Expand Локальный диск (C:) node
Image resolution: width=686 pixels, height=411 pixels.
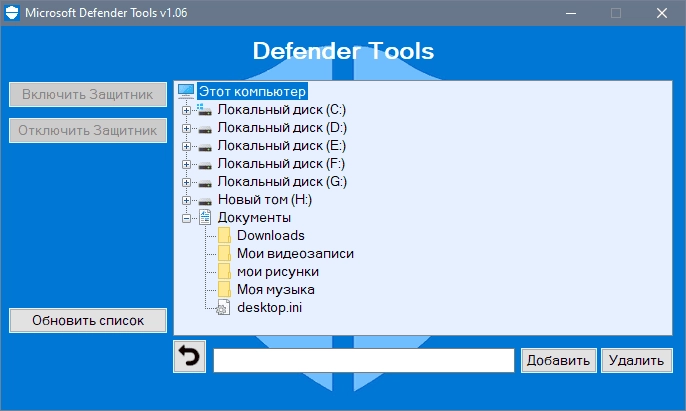tap(186, 110)
